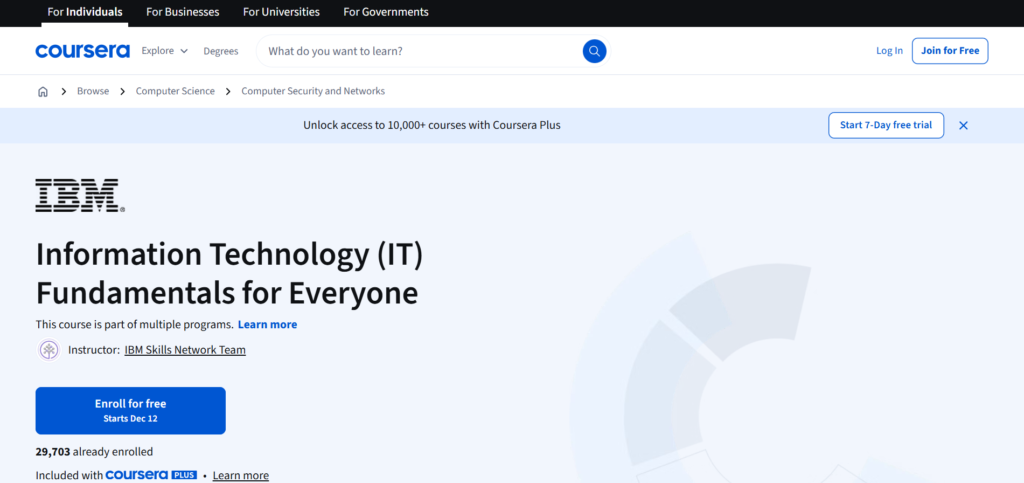Go to Computer Science breadcrumb
This screenshot has height=483, width=1024.
pyautogui.click(x=175, y=91)
